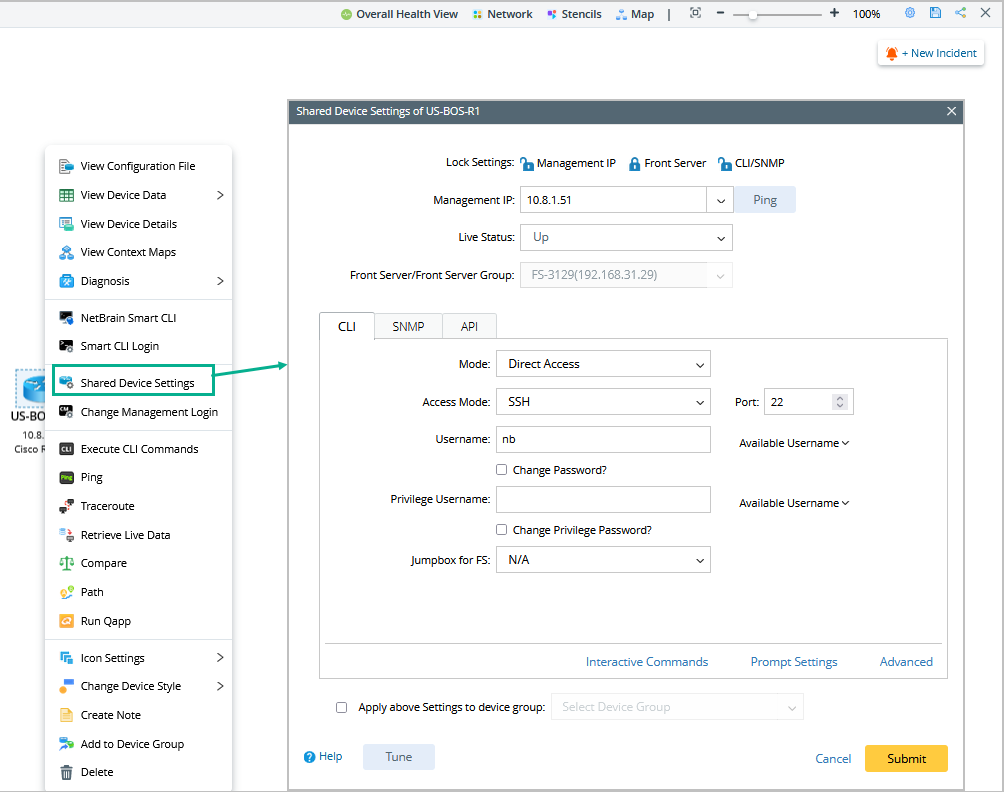1004x792 pixels.
Task: Expand the Icon Settings submenu arrow
Action: coord(220,658)
